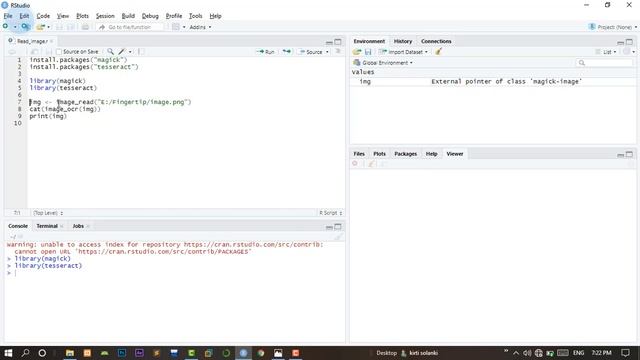
Task: Maximize the Viewer pane
Action: [629, 154]
